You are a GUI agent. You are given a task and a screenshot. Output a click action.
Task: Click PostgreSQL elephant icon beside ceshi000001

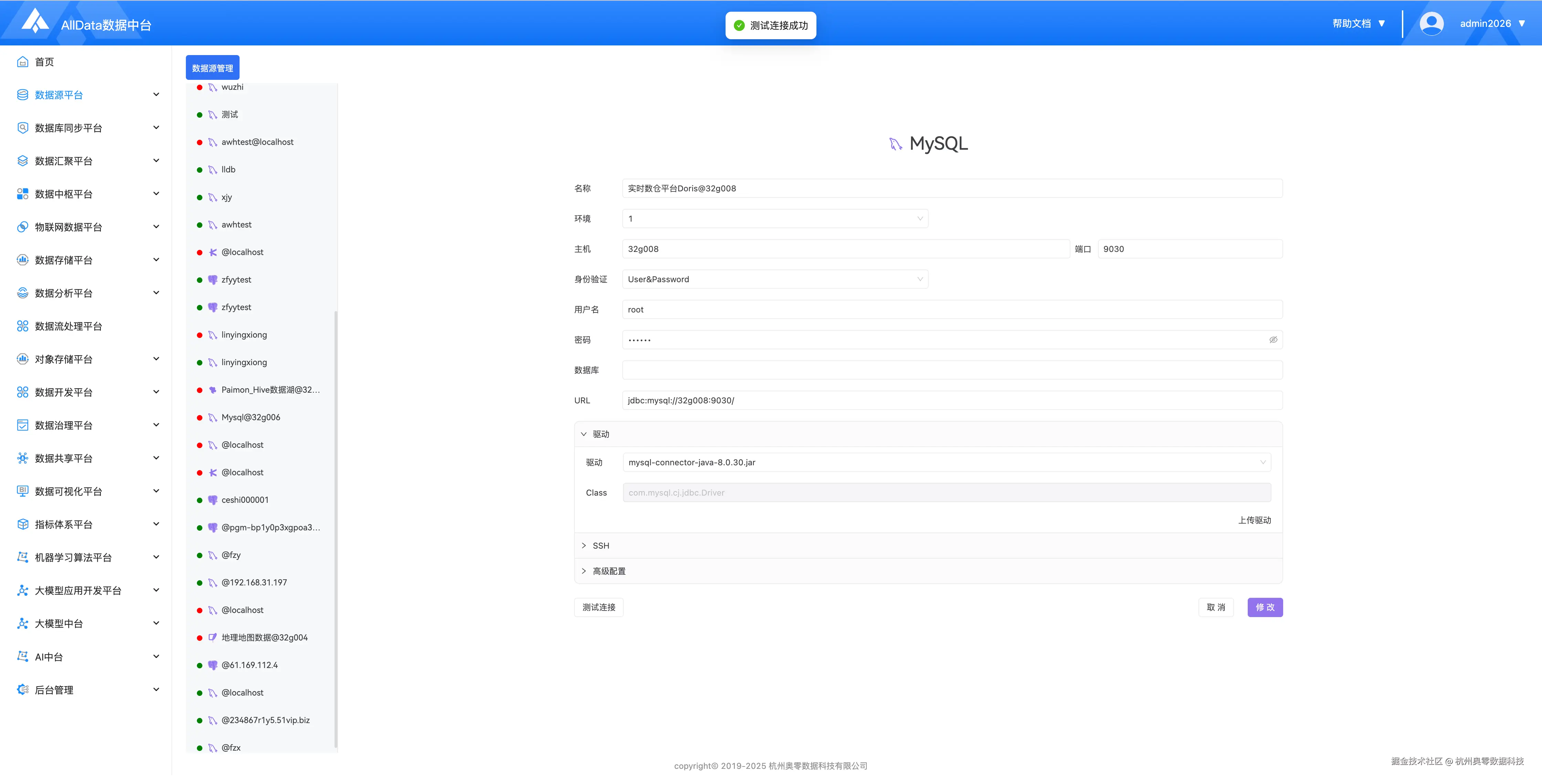(212, 500)
